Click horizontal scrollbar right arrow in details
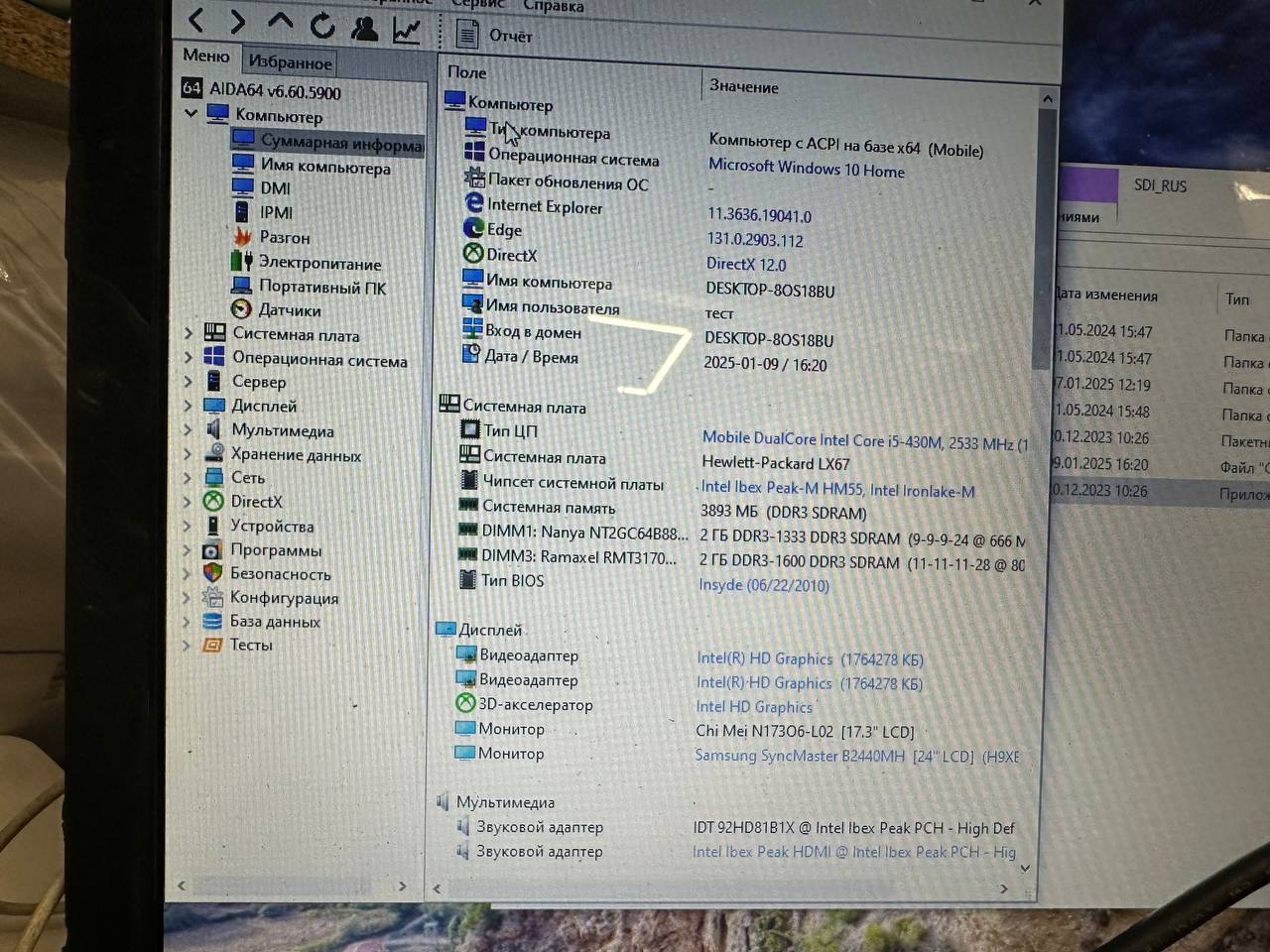The height and width of the screenshot is (952, 1270). pyautogui.click(x=1003, y=889)
